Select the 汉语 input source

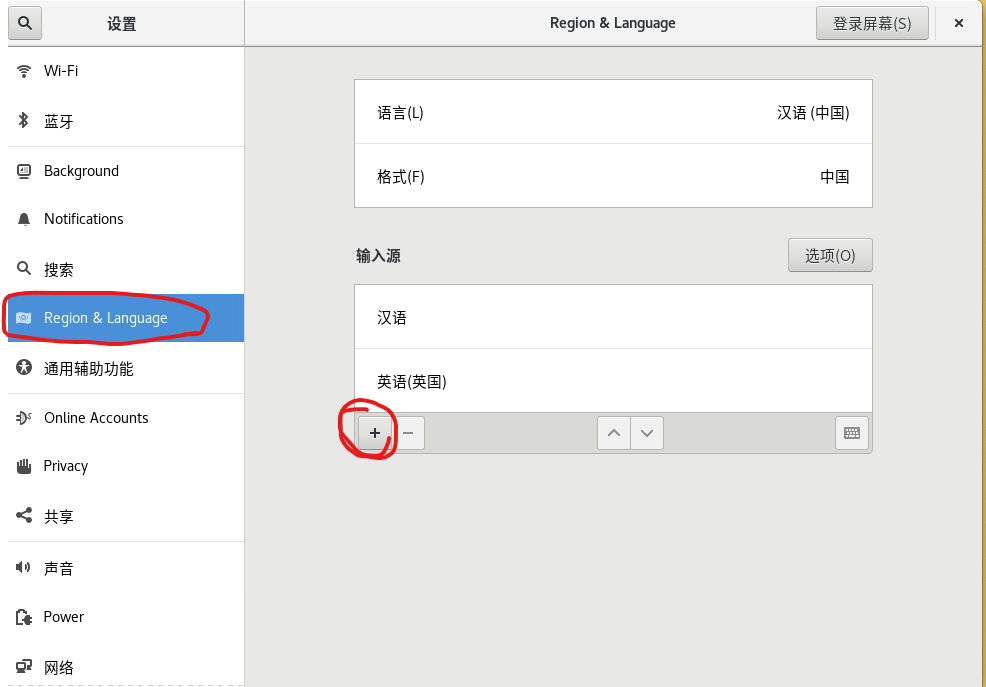613,317
